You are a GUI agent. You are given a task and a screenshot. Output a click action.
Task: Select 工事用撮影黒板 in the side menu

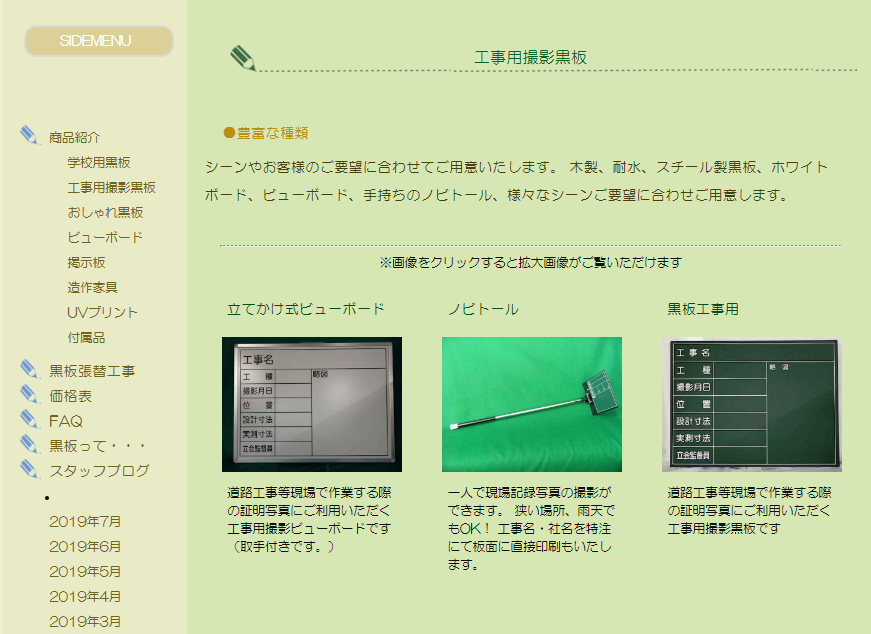[111, 187]
